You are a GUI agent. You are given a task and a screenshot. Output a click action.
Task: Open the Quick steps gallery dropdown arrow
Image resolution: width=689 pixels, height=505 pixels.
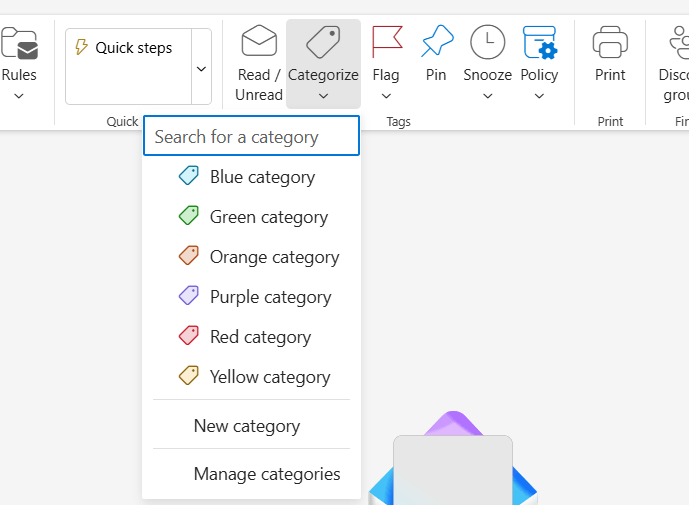coord(201,69)
